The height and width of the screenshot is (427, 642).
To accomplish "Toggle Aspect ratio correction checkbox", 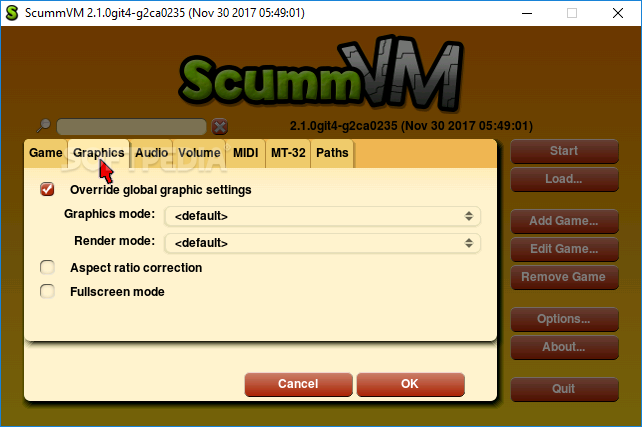I will 47,267.
